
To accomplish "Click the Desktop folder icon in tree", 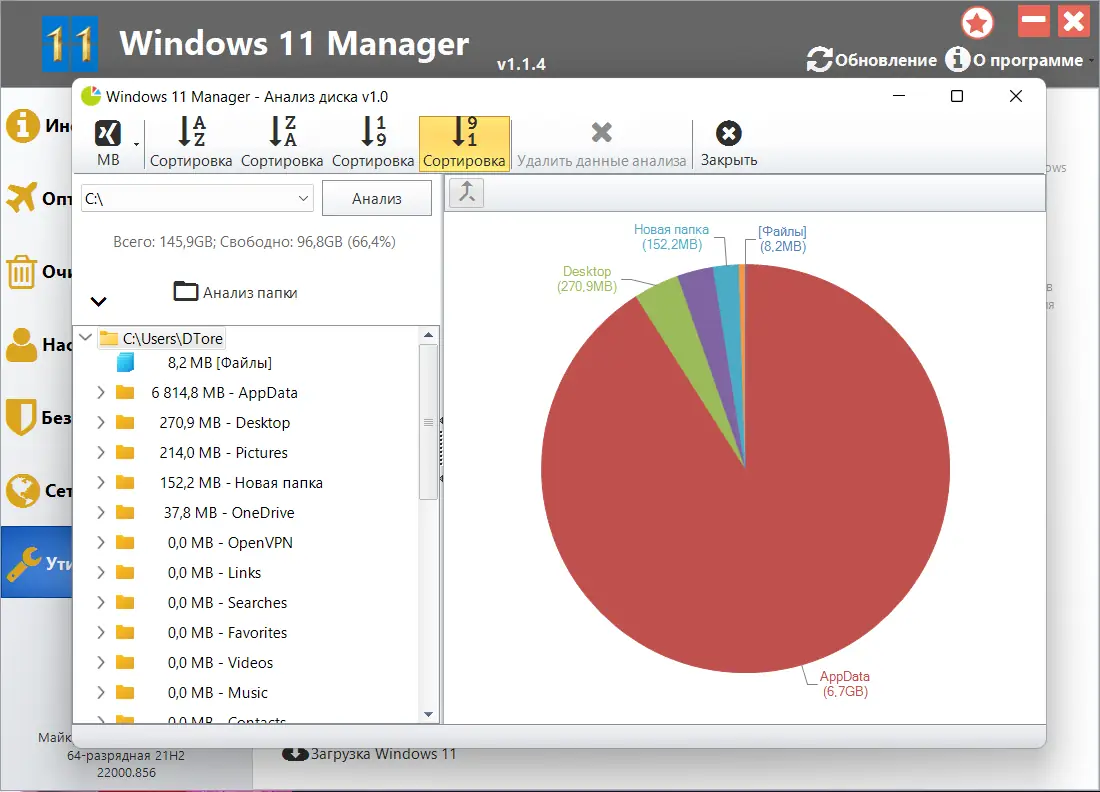I will (125, 422).
